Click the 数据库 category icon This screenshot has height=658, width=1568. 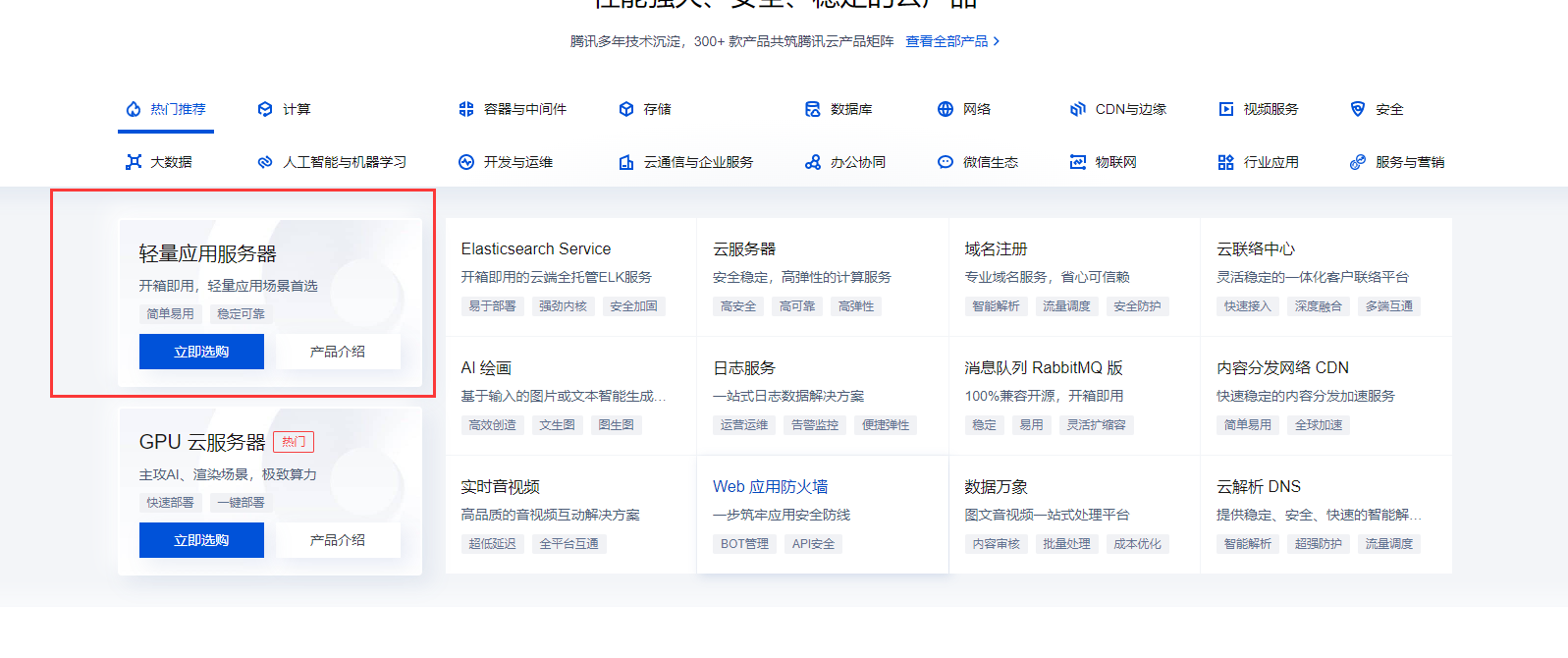(813, 109)
